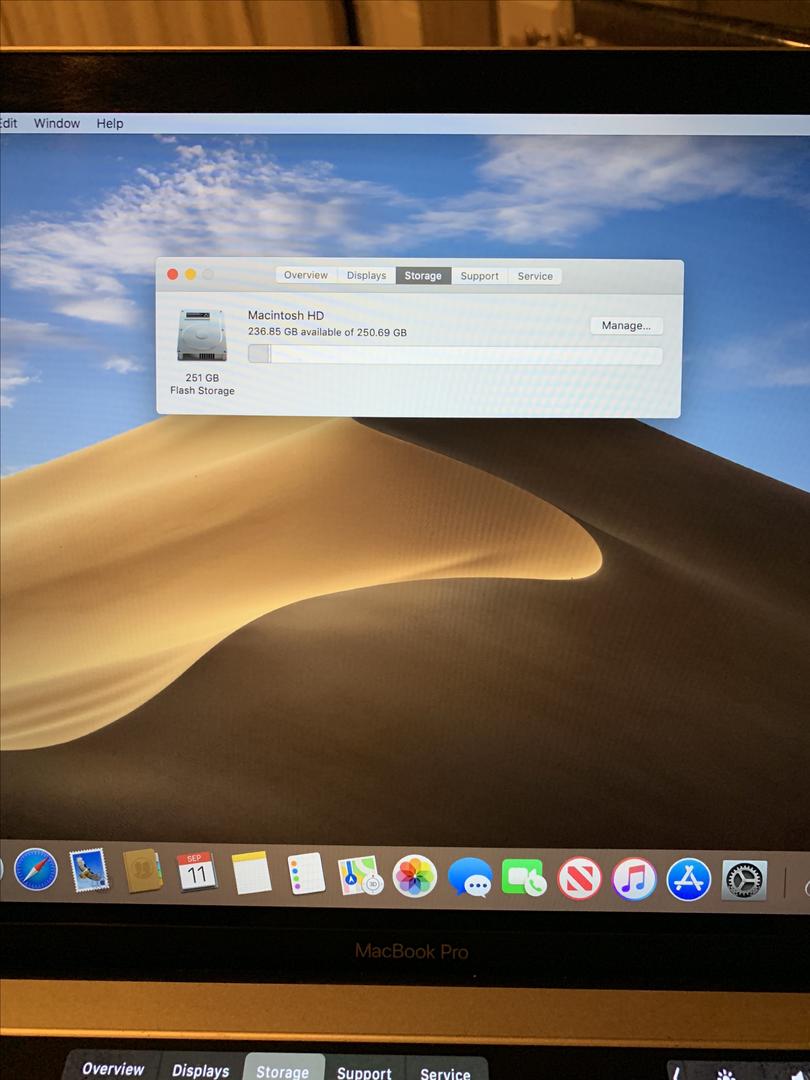Tap Displays on the Touch Bar
810x1080 pixels.
click(x=200, y=1070)
